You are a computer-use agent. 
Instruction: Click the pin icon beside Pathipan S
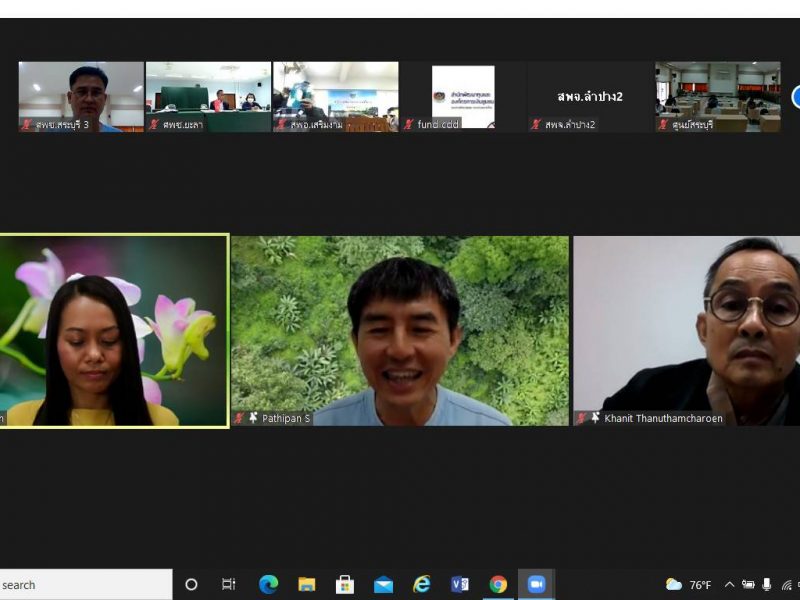pyautogui.click(x=253, y=418)
